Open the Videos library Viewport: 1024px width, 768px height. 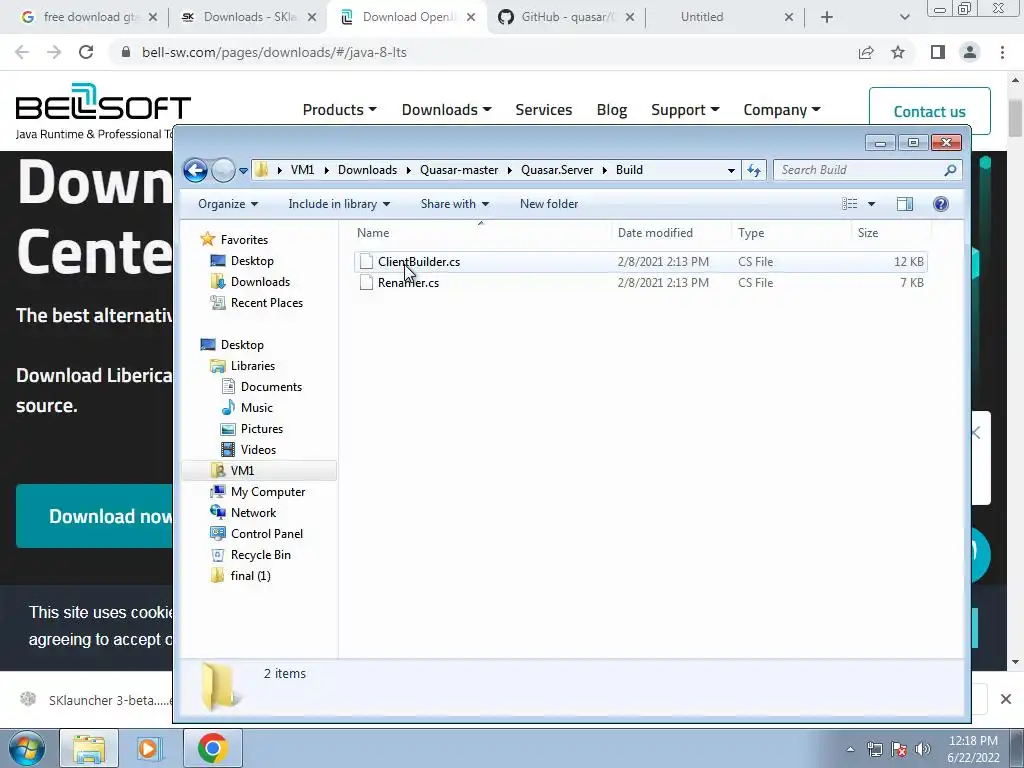[258, 449]
